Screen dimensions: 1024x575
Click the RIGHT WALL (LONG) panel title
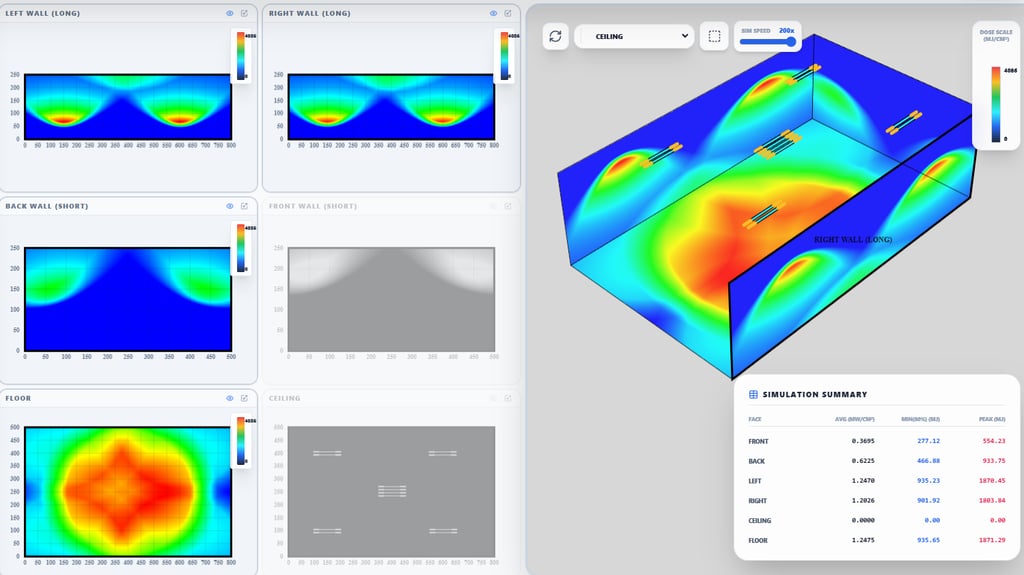click(x=310, y=13)
